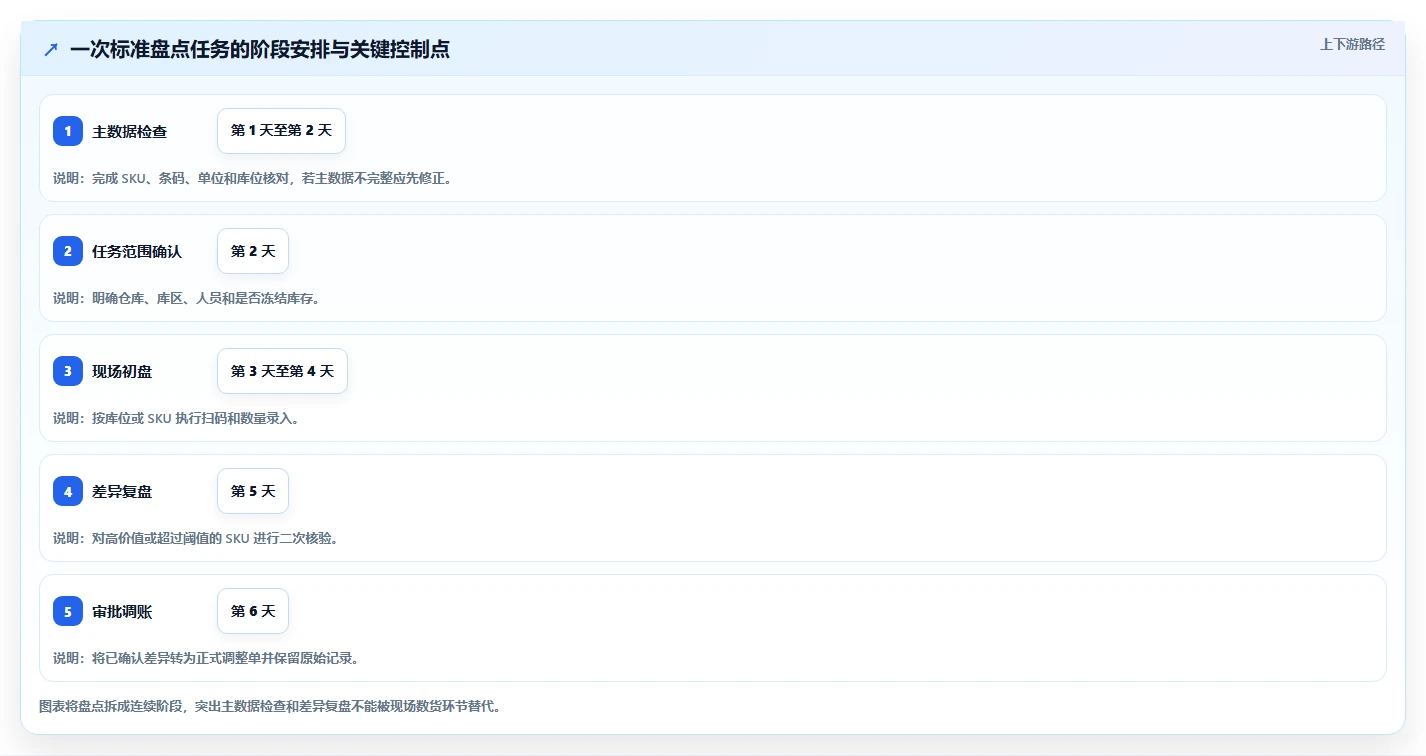This screenshot has width=1426, height=756.
Task: Click the 任务范围确认 step title
Action: click(x=137, y=252)
